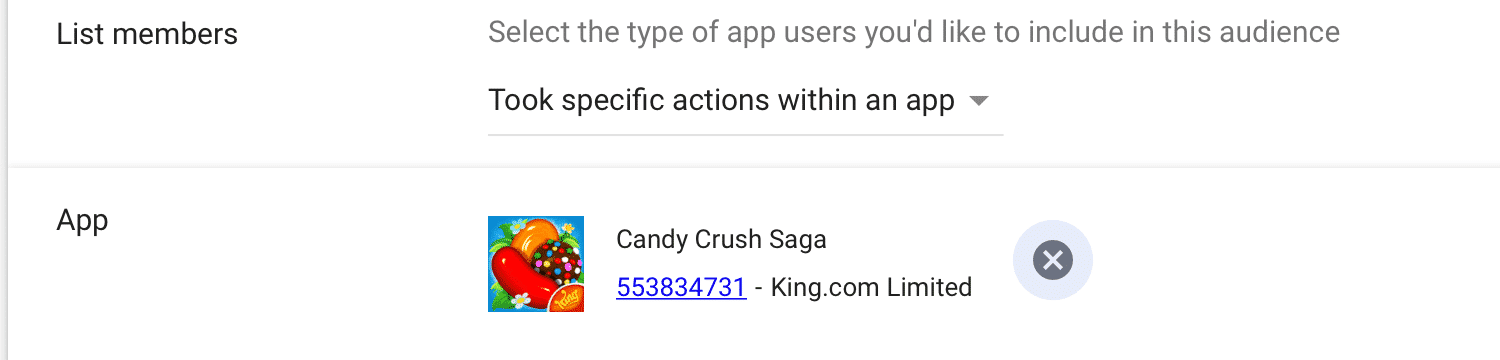Open the 'Took specific actions within an app' dropdown
Viewport: 1500px width, 360px height.
(x=745, y=101)
